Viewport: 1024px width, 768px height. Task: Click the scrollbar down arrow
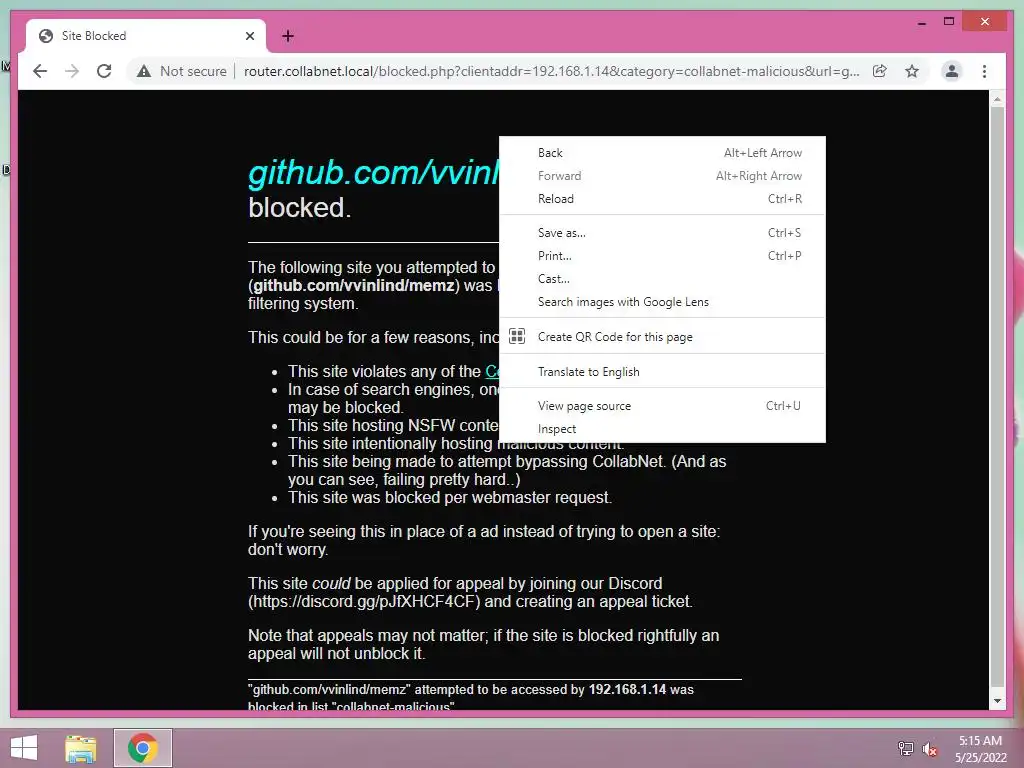(997, 701)
